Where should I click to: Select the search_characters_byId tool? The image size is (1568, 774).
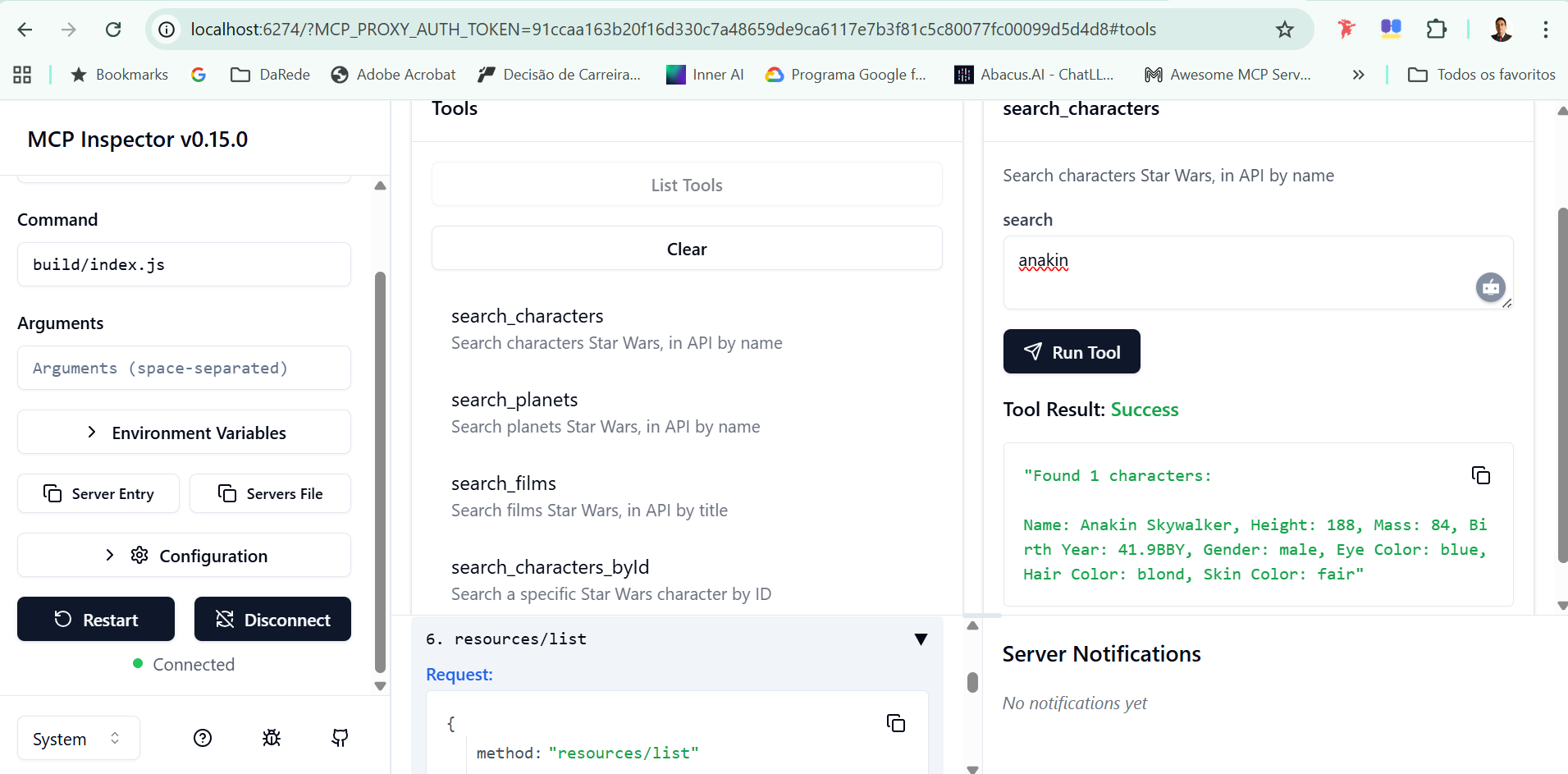coord(687,580)
